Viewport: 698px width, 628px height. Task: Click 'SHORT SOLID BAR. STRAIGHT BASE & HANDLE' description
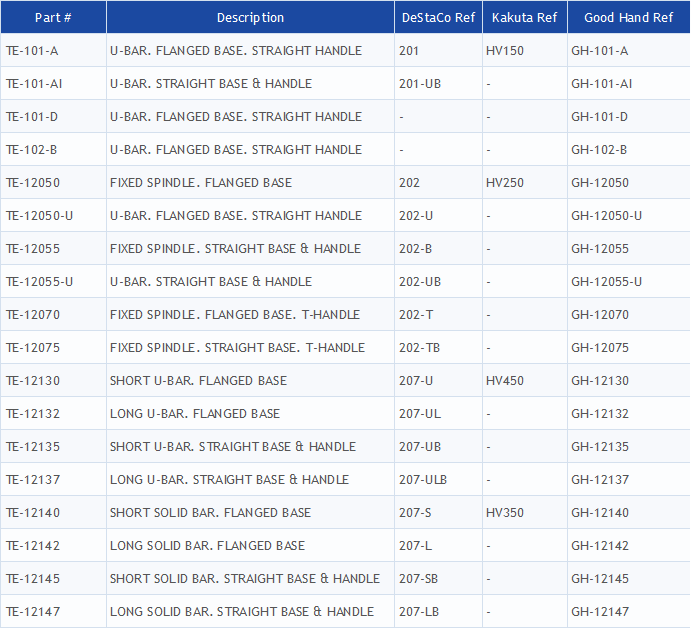point(245,578)
